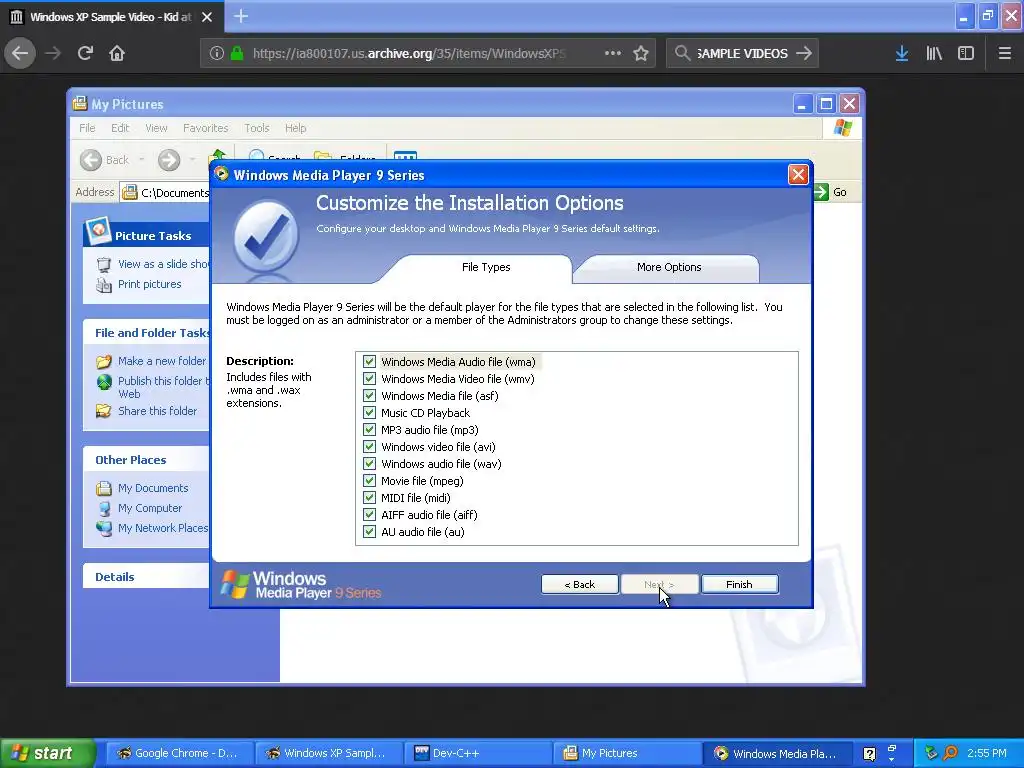
Task: Uncheck MP3 audio file (mp3)
Action: click(x=370, y=430)
